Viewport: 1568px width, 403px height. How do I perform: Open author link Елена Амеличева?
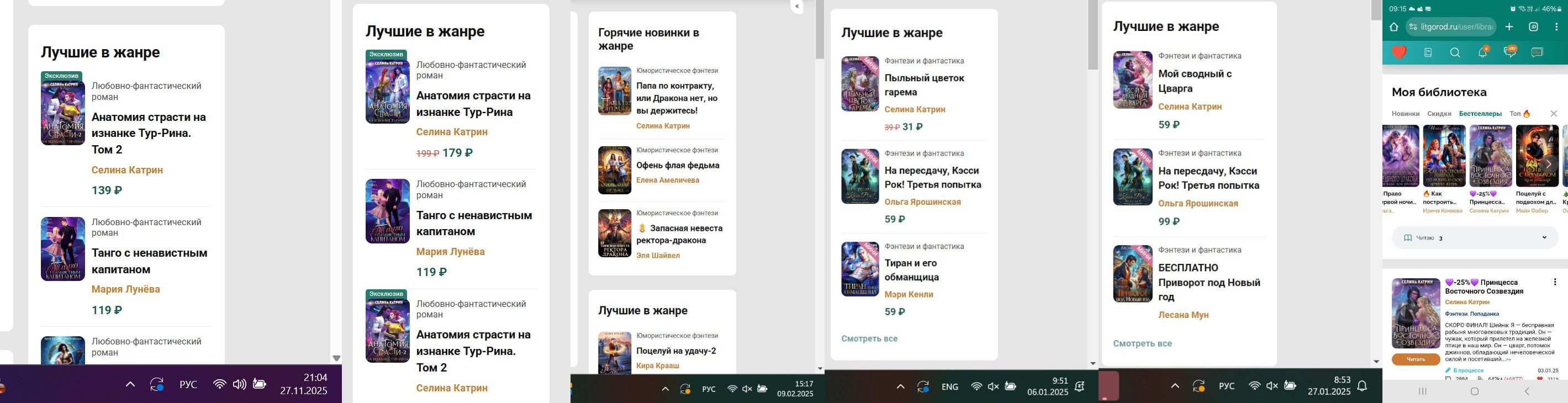point(667,180)
